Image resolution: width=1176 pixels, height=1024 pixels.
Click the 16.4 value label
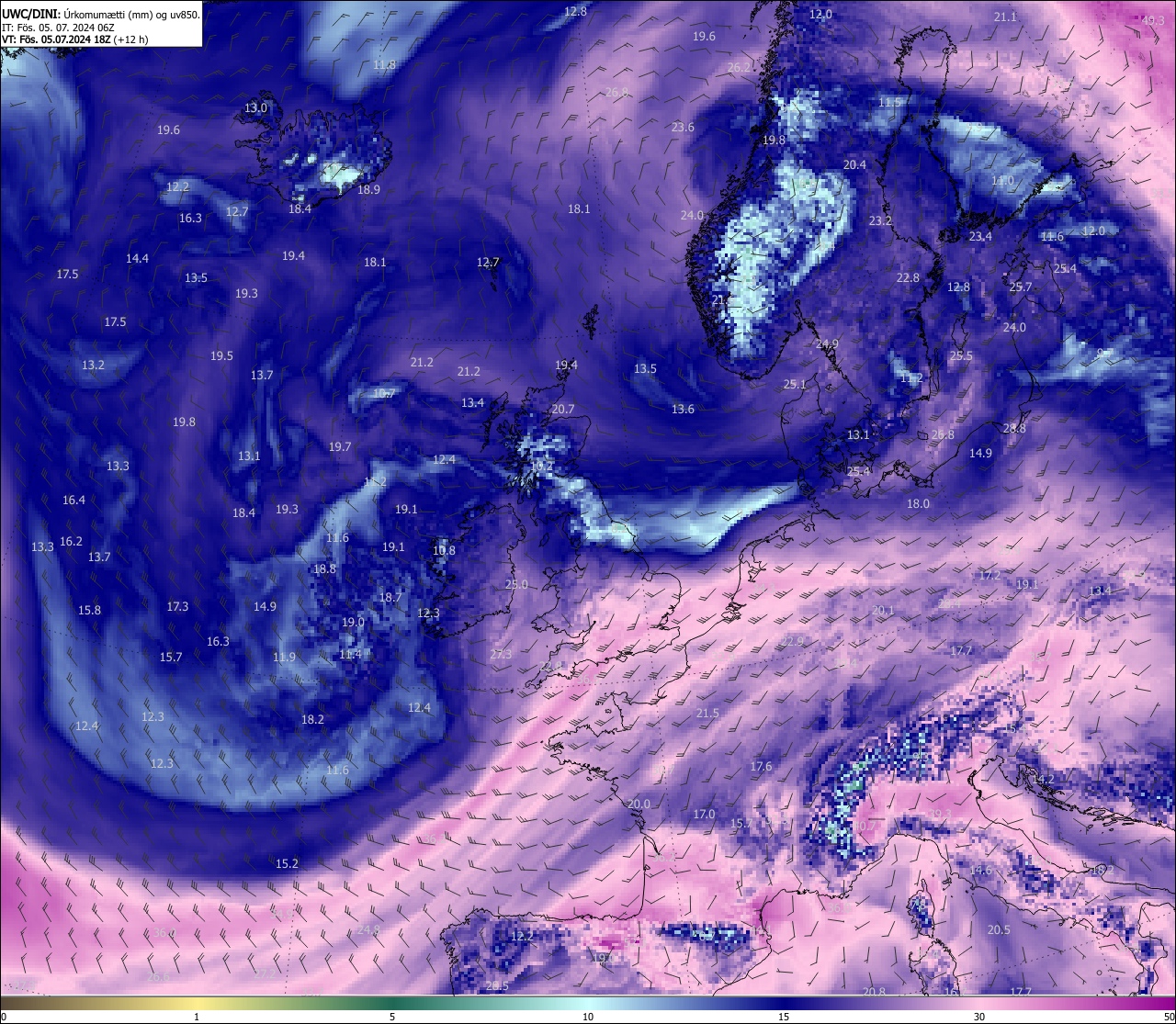(x=73, y=501)
